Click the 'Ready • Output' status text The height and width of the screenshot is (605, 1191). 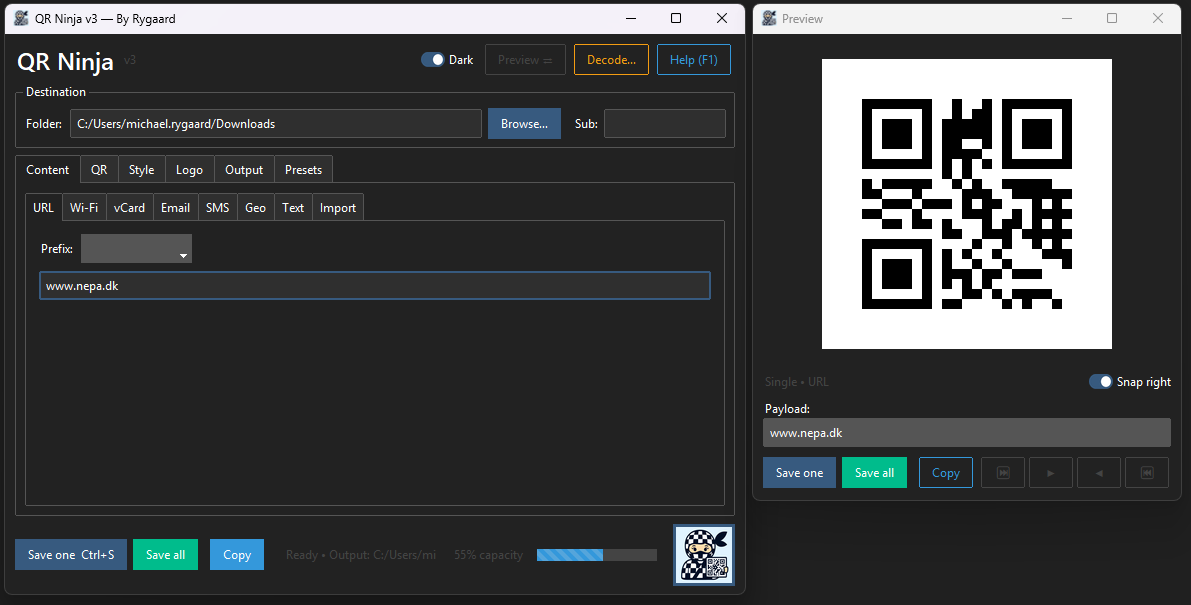(x=361, y=555)
